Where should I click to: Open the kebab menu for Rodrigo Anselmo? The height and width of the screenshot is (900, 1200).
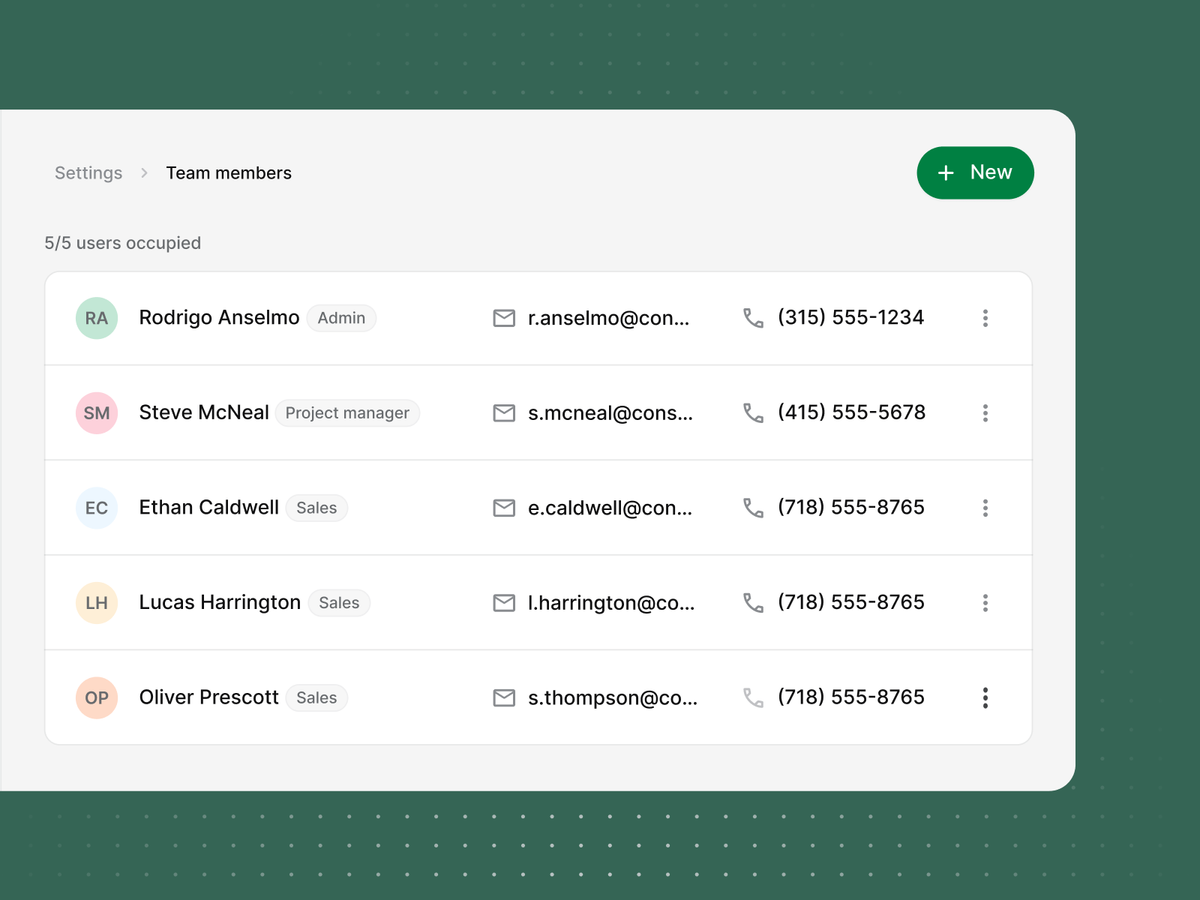coord(985,318)
